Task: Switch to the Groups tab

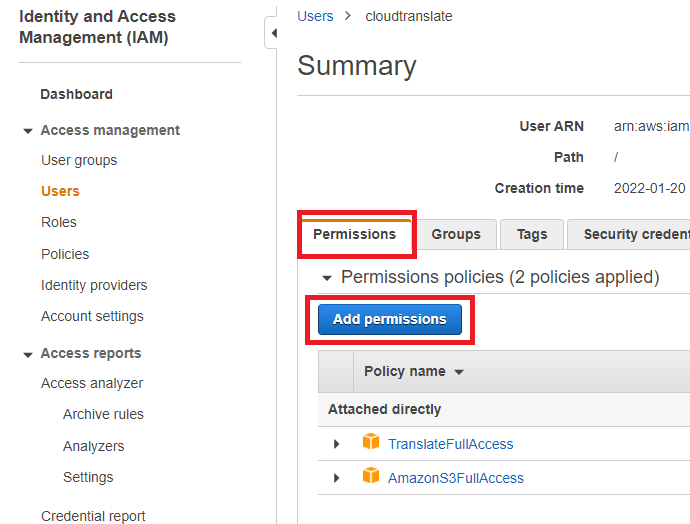Action: click(456, 234)
